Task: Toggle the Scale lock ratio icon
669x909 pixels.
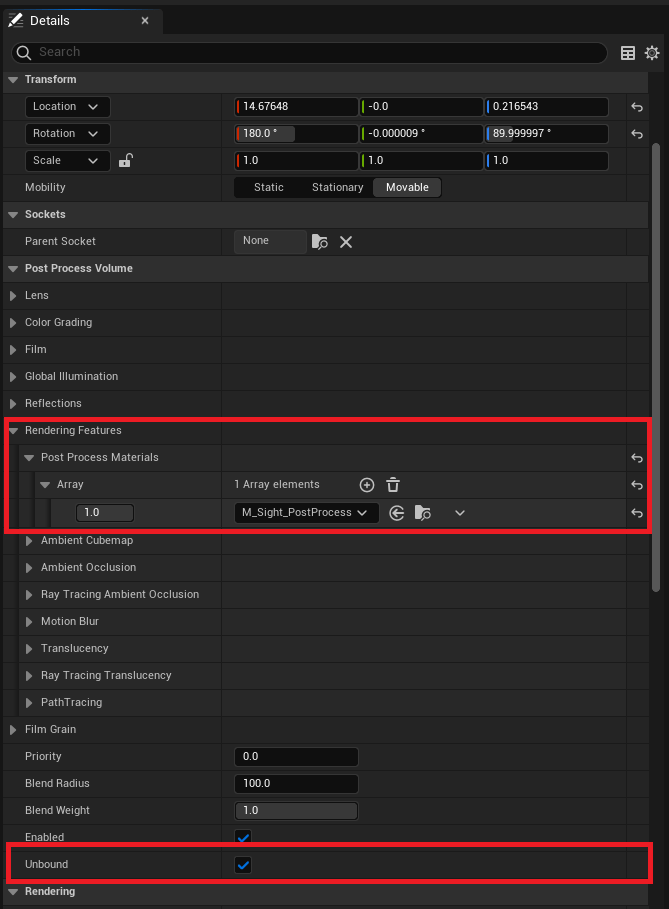Action: pyautogui.click(x=125, y=161)
